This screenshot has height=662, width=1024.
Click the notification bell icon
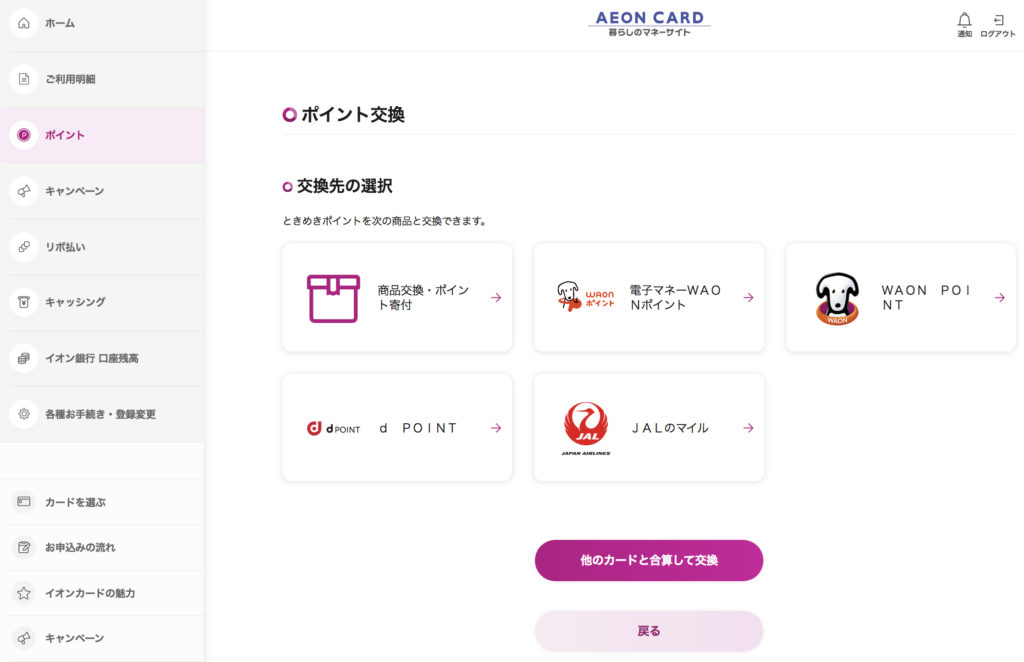point(965,20)
